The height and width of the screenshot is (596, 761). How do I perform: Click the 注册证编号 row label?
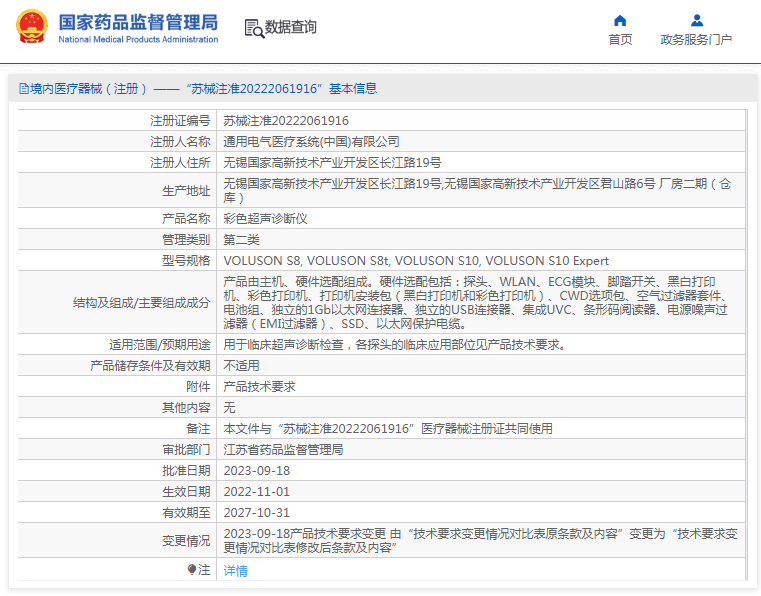tap(180, 120)
